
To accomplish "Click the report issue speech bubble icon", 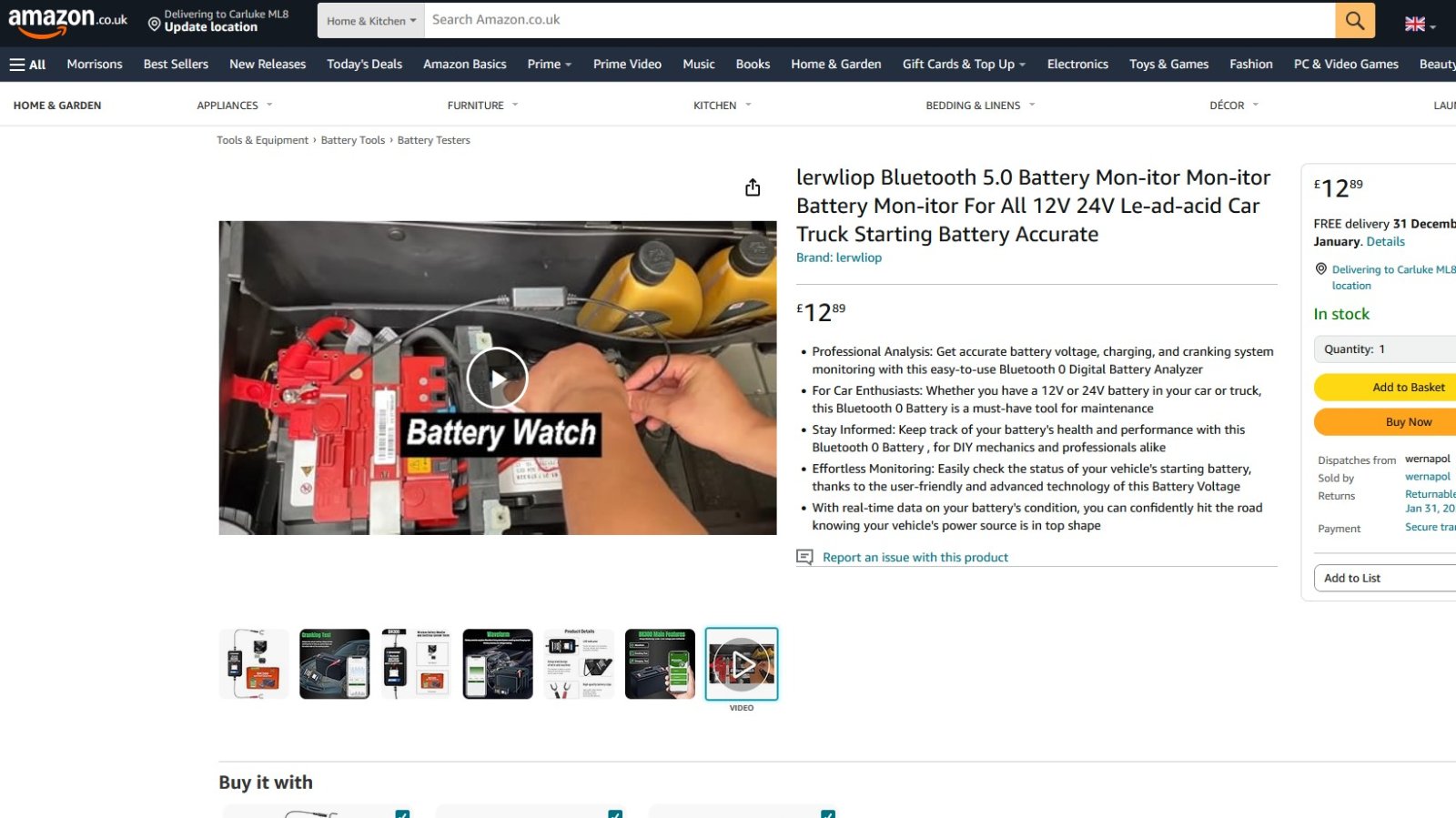I will [x=804, y=557].
